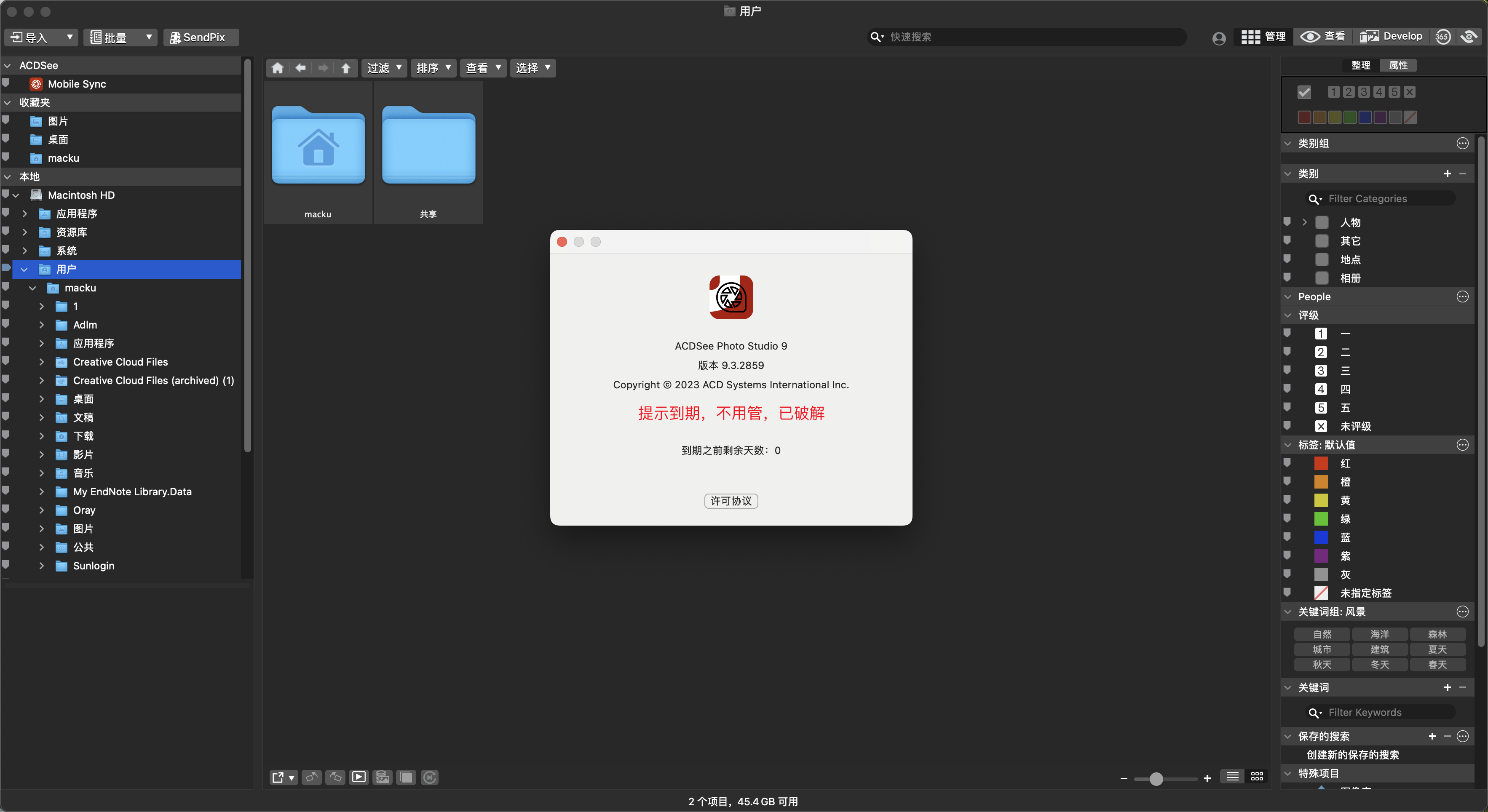Viewport: 1488px width, 812px height.
Task: Open the 过滤 dropdown menu
Action: 384,68
